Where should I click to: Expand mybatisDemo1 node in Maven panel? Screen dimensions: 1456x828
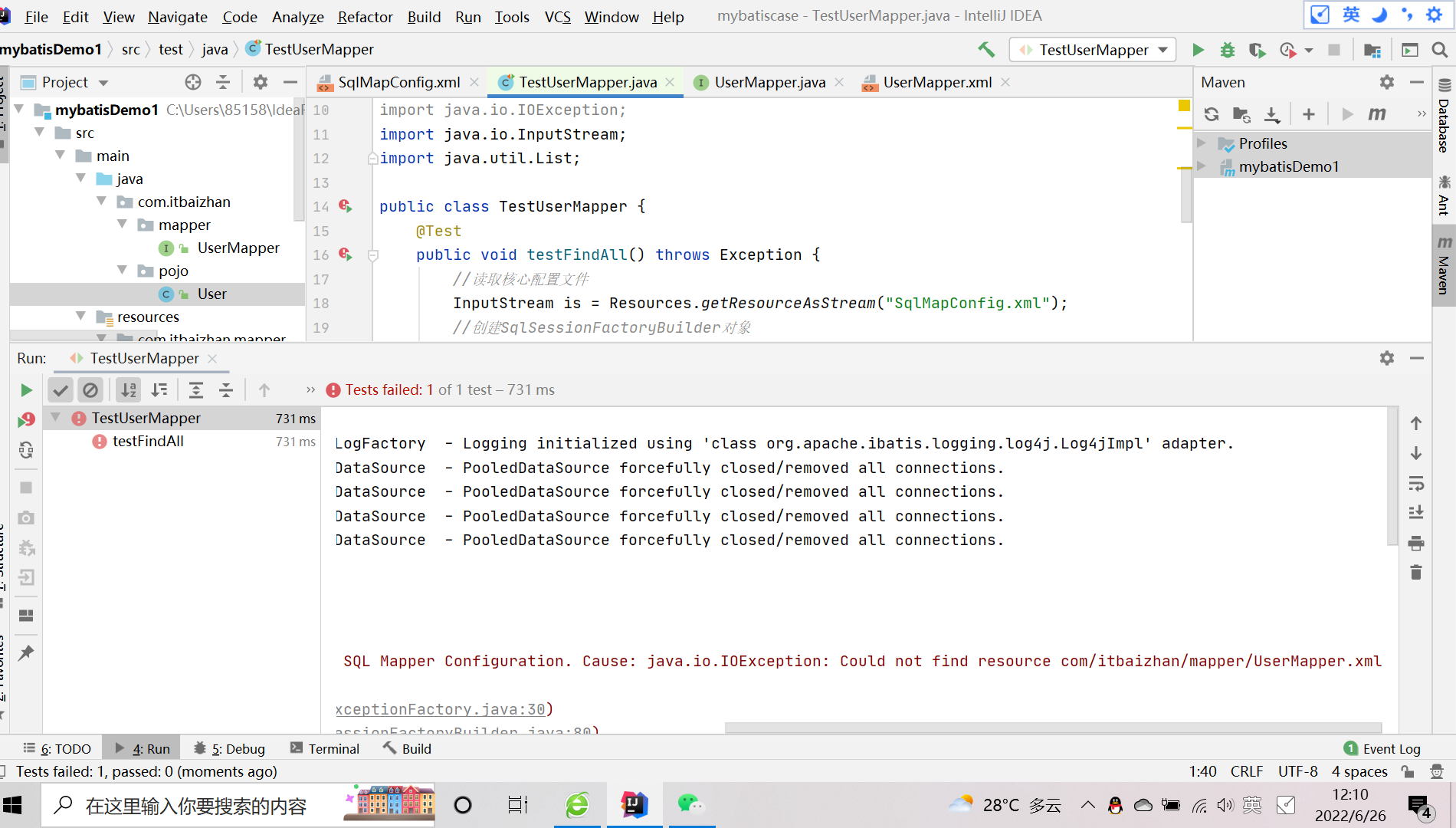[x=1202, y=166]
